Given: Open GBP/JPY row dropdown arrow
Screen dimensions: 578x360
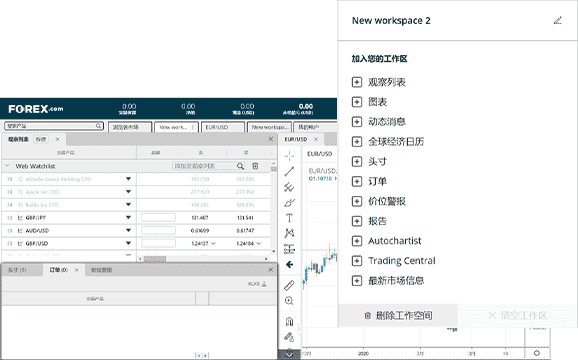Looking at the screenshot, I should point(128,217).
